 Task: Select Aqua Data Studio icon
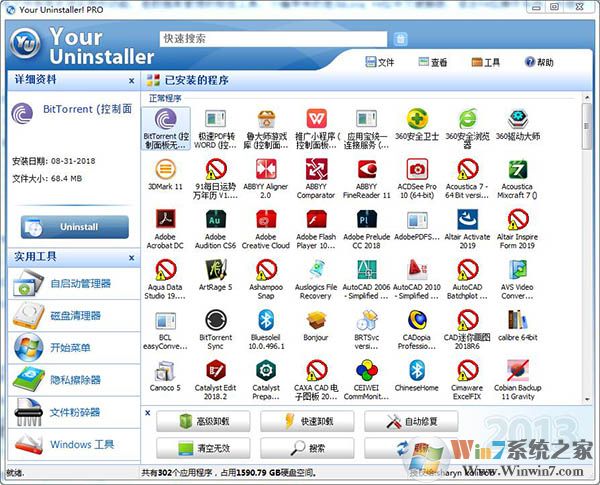166,269
